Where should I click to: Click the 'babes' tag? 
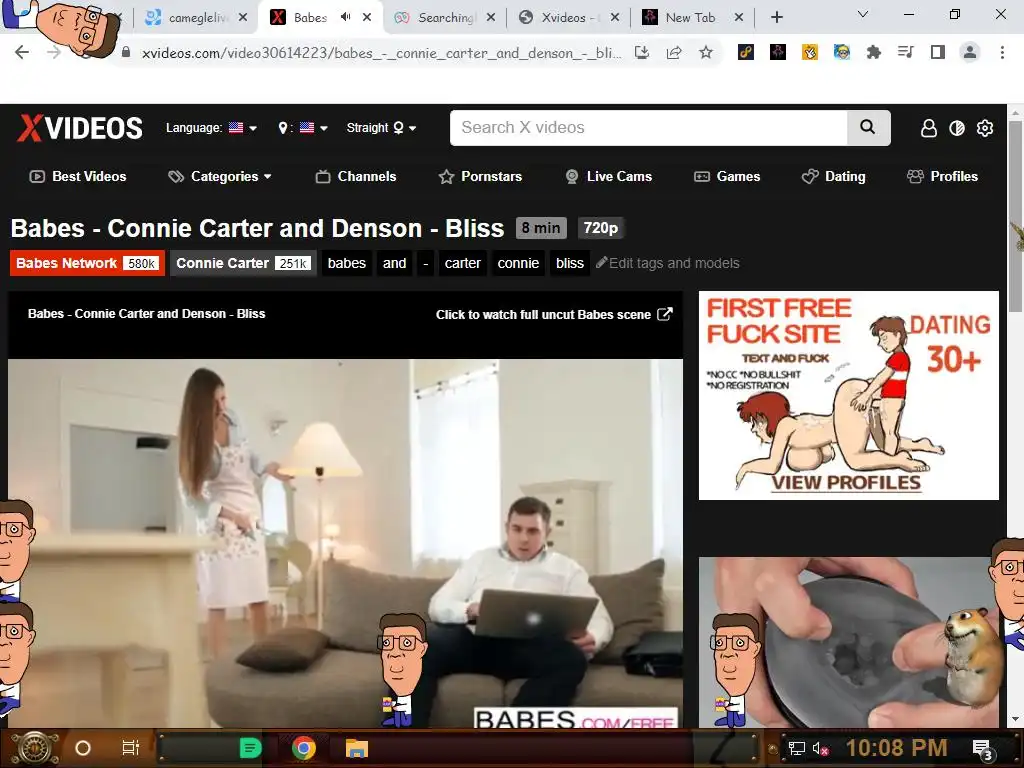click(x=347, y=263)
